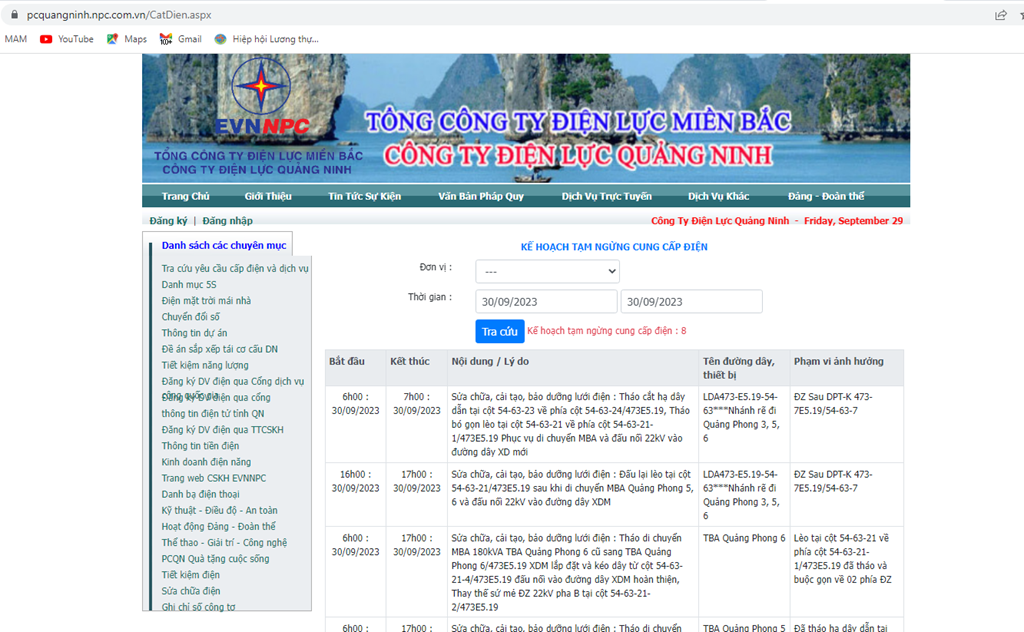This screenshot has width=1024, height=632.
Task: Open Đăng ký DV điện qua TTCSKH
Action: (223, 430)
